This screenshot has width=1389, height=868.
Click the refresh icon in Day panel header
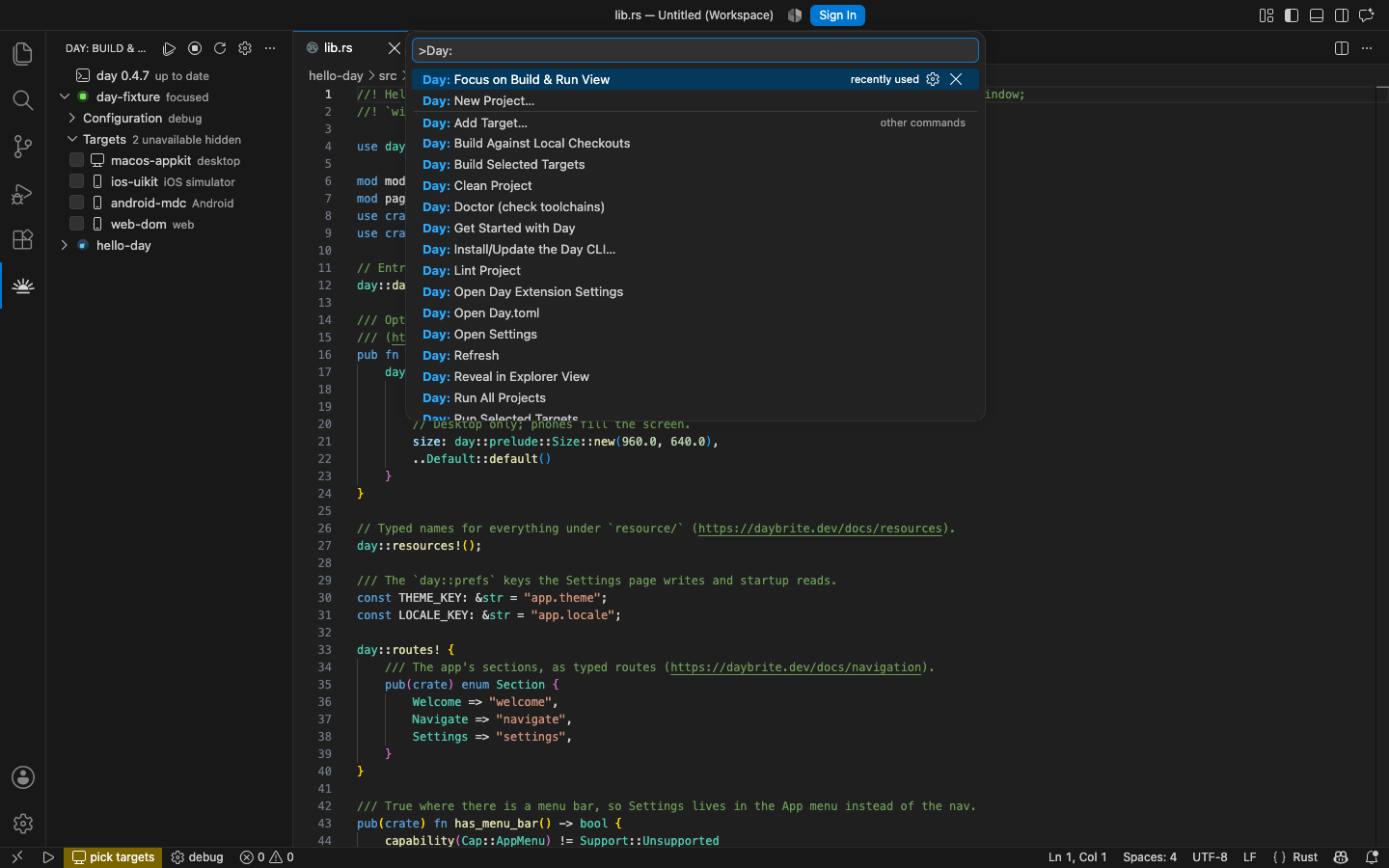(x=220, y=48)
